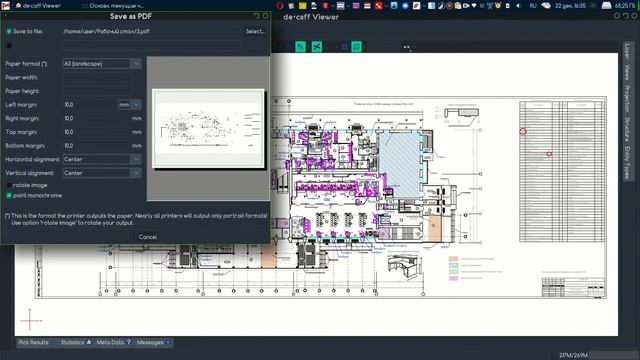640x360 pixels.
Task: Open the toolbar overflow arrows in viewer
Action: coord(407,47)
